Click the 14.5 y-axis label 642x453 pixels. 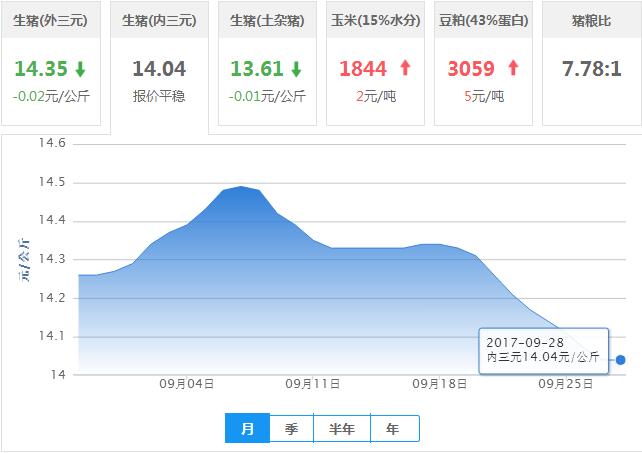coord(52,182)
